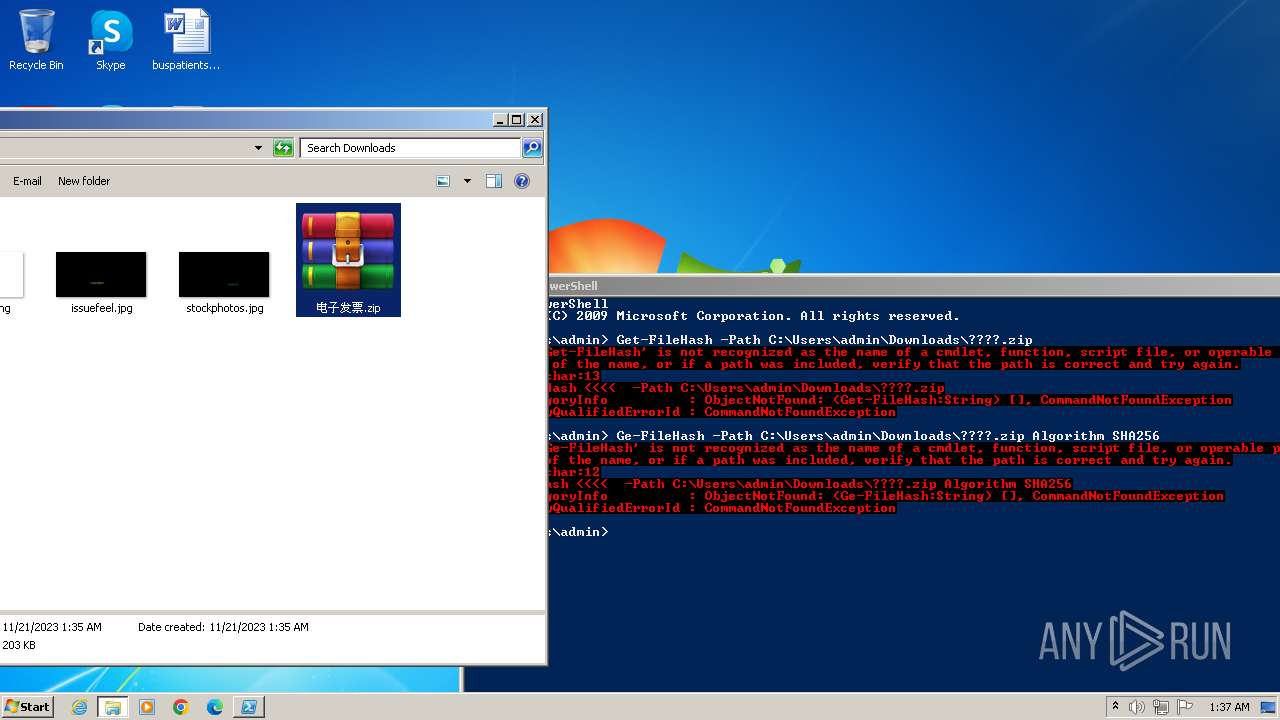
Task: Launch Skype from the desktop
Action: (x=110, y=40)
